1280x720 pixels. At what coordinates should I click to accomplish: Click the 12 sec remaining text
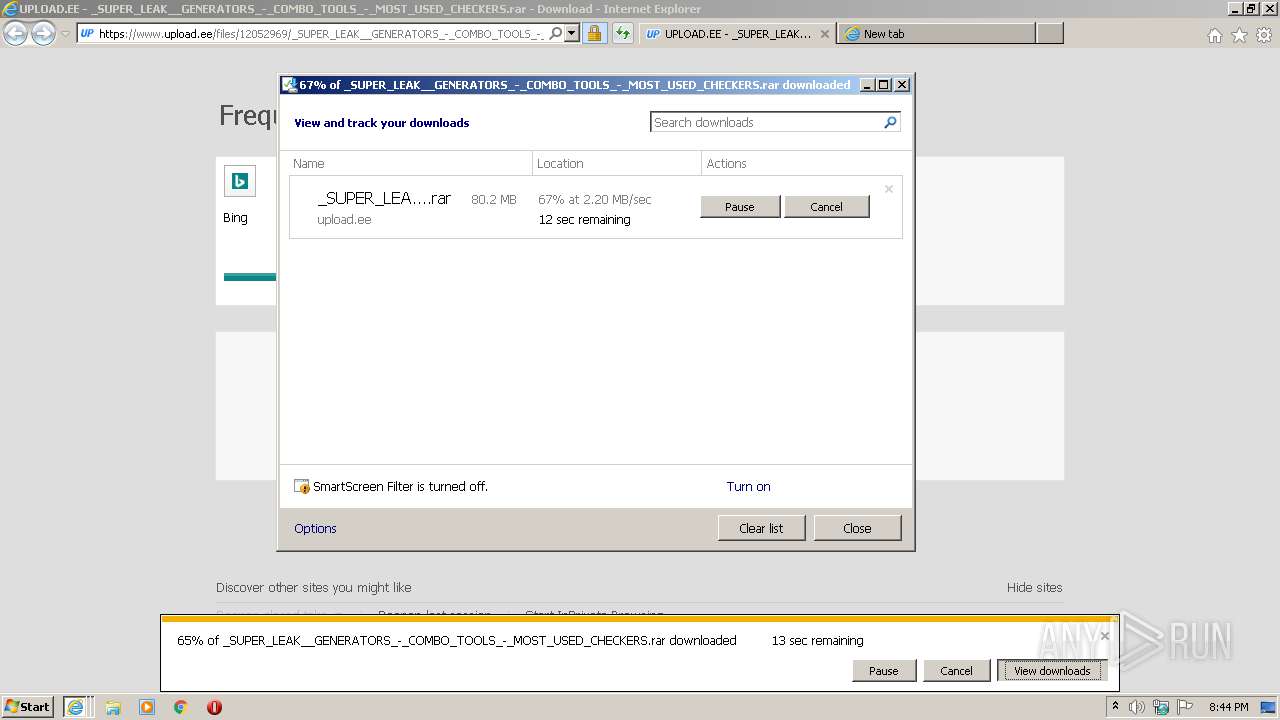point(584,219)
